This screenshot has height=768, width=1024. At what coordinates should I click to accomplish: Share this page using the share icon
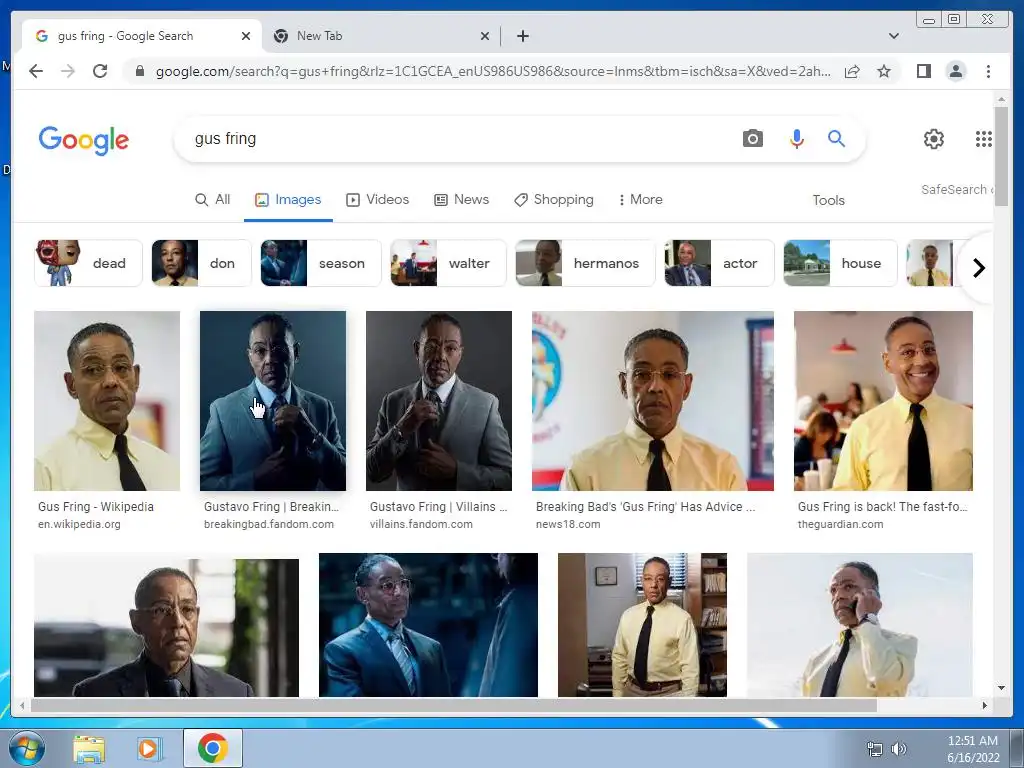point(852,71)
